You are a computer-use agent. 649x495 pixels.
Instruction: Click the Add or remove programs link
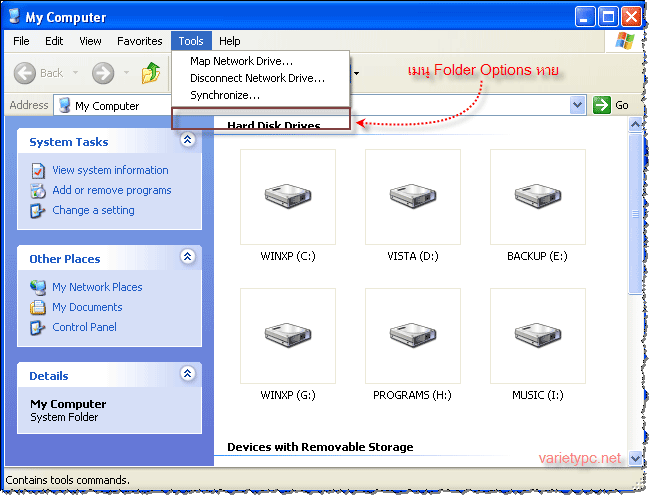(112, 190)
